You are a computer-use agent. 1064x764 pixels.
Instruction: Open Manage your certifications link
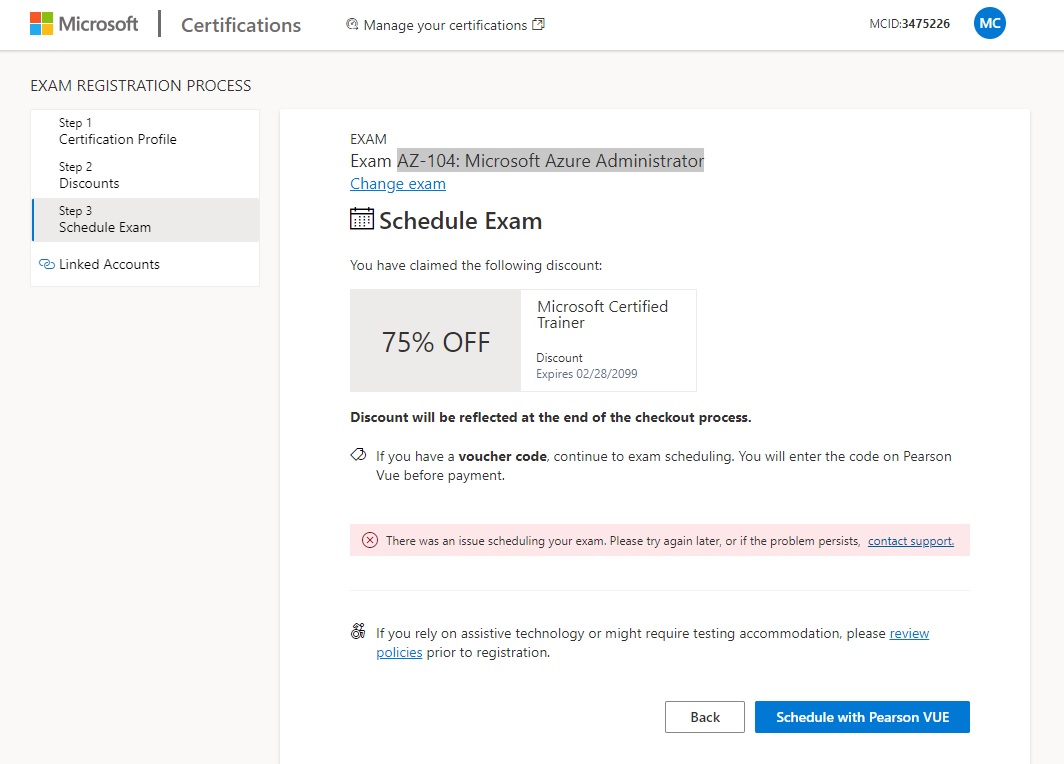tap(445, 25)
